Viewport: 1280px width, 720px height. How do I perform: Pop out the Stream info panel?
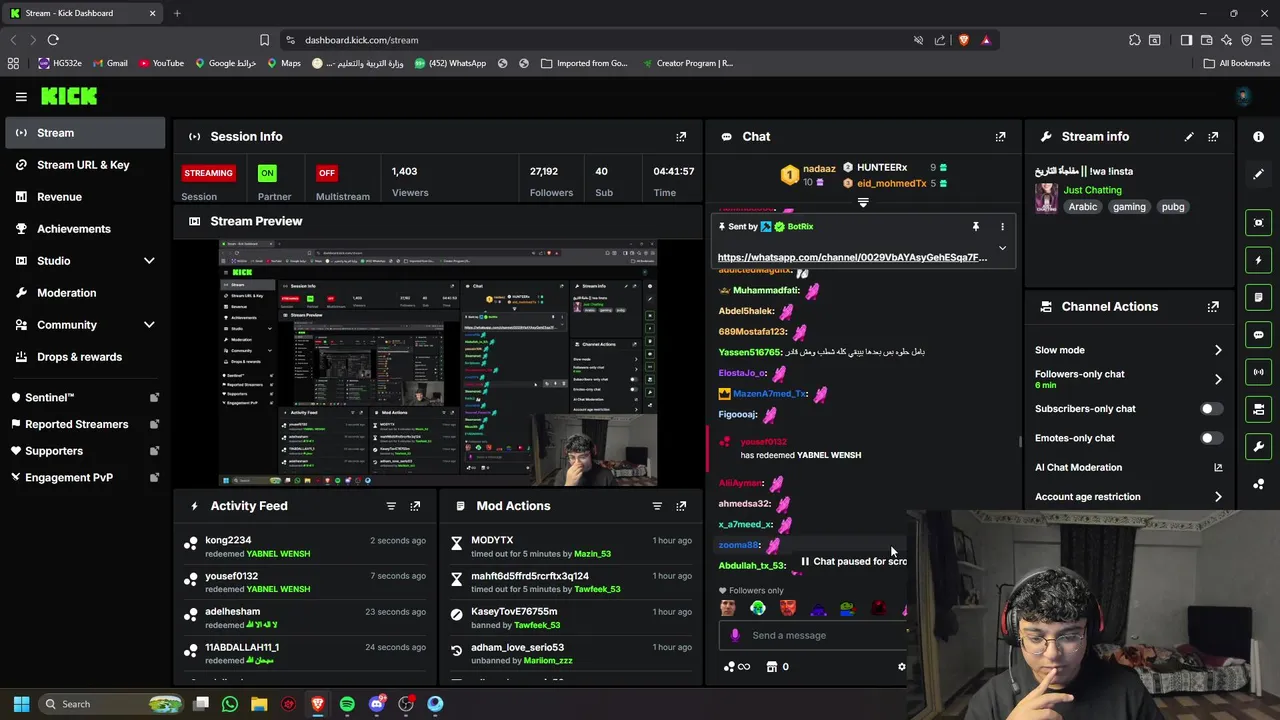tap(1213, 137)
